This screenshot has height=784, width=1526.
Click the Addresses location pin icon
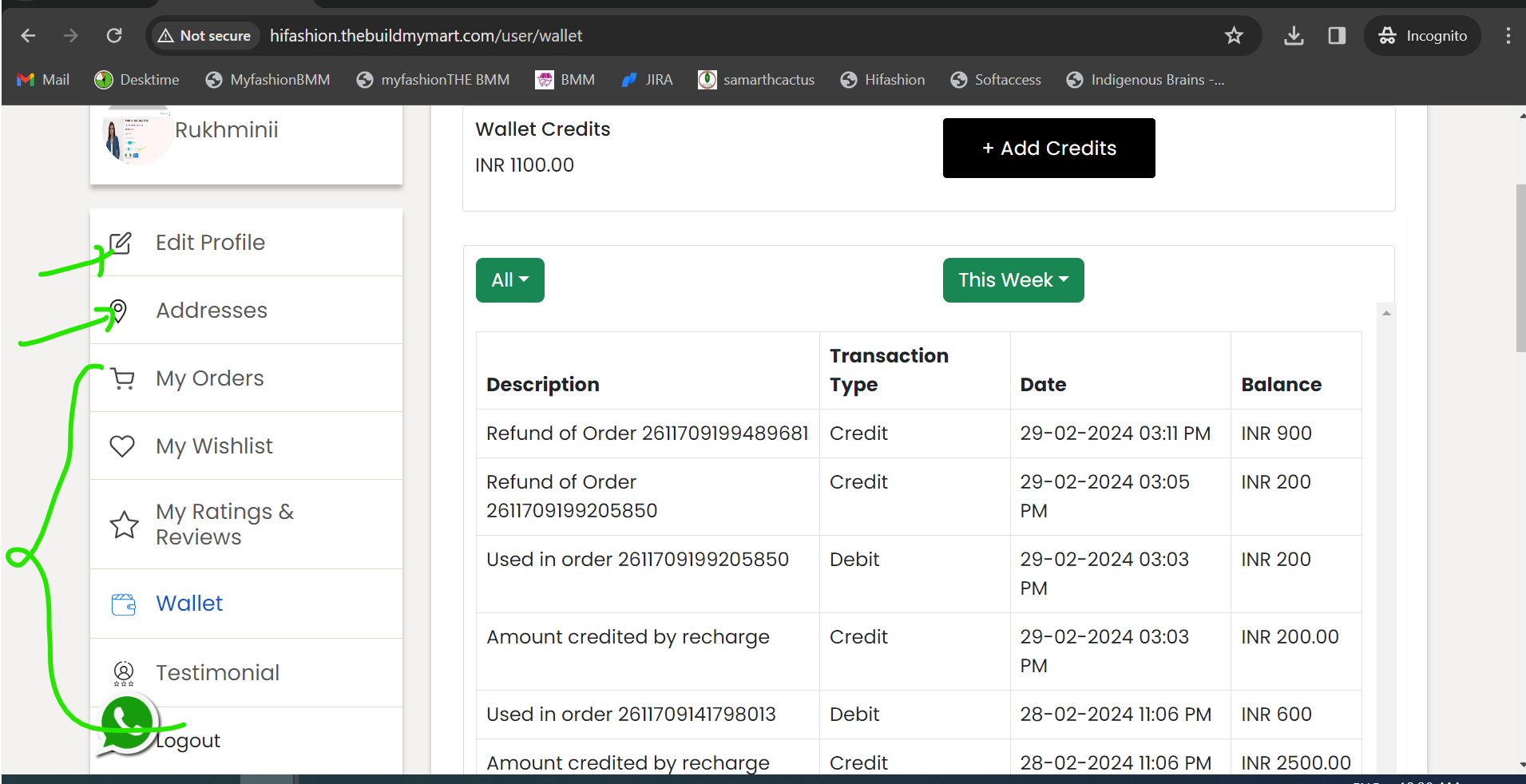(x=118, y=311)
